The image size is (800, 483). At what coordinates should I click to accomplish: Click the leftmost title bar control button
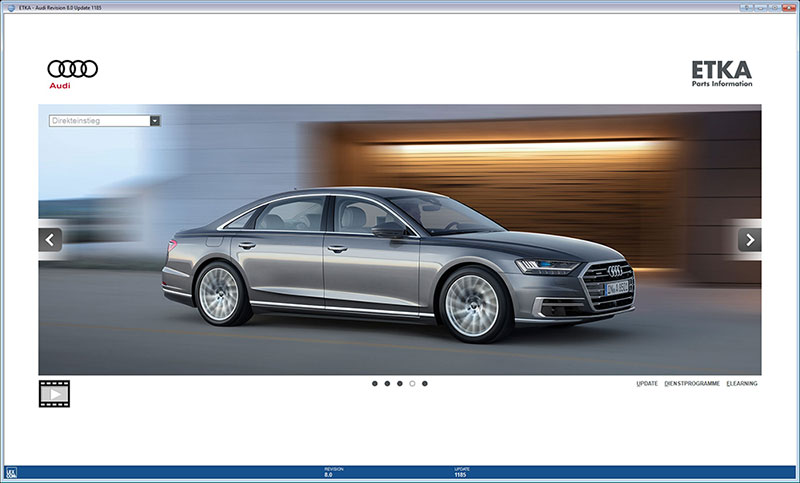747,8
